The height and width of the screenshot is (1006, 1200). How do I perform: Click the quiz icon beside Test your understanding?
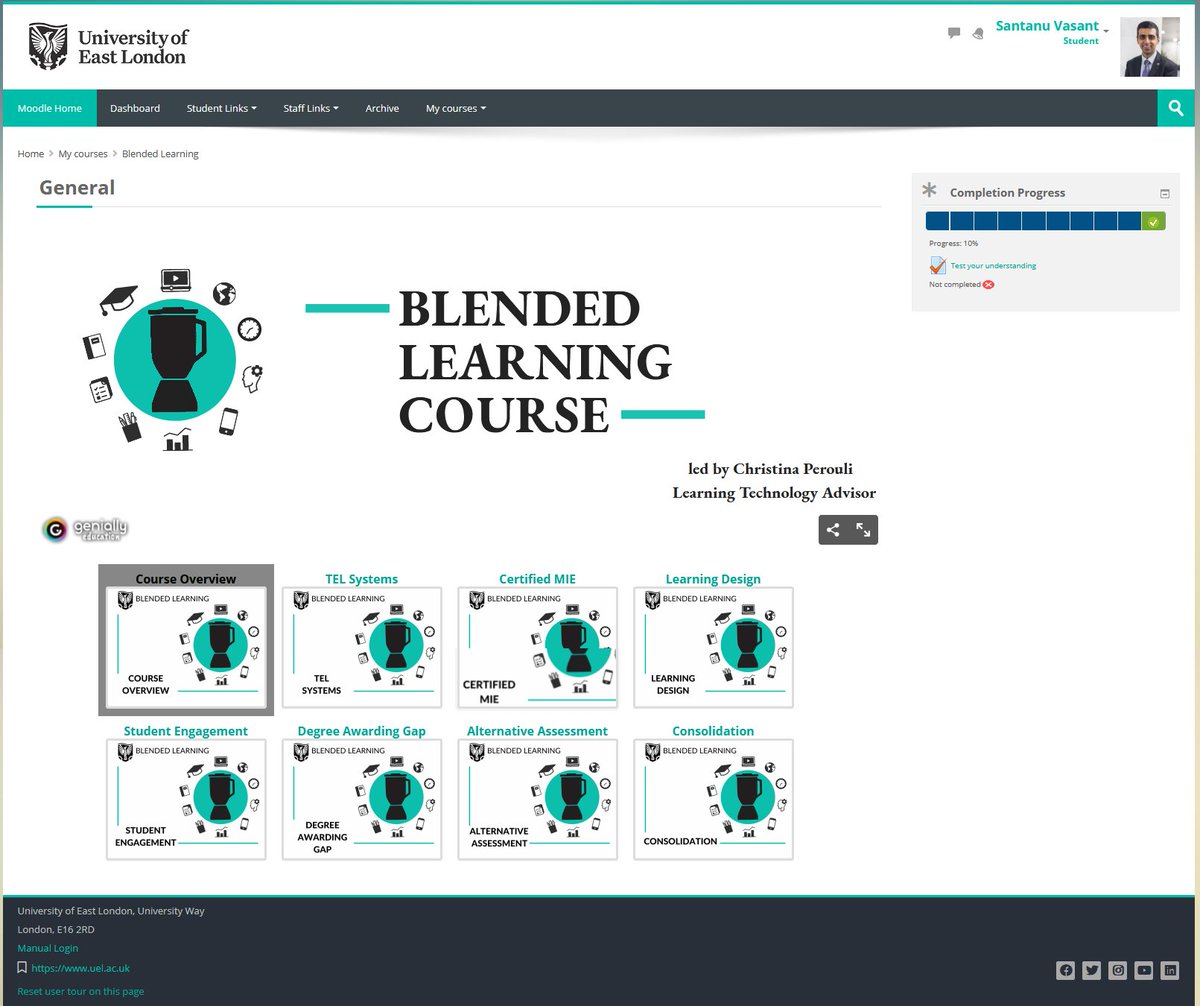click(937, 265)
